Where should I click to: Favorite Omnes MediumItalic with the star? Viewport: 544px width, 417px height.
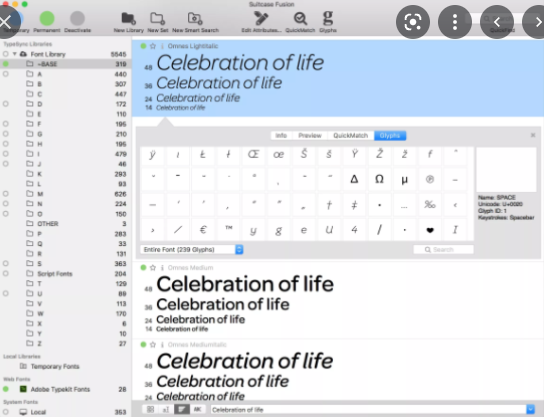click(153, 344)
